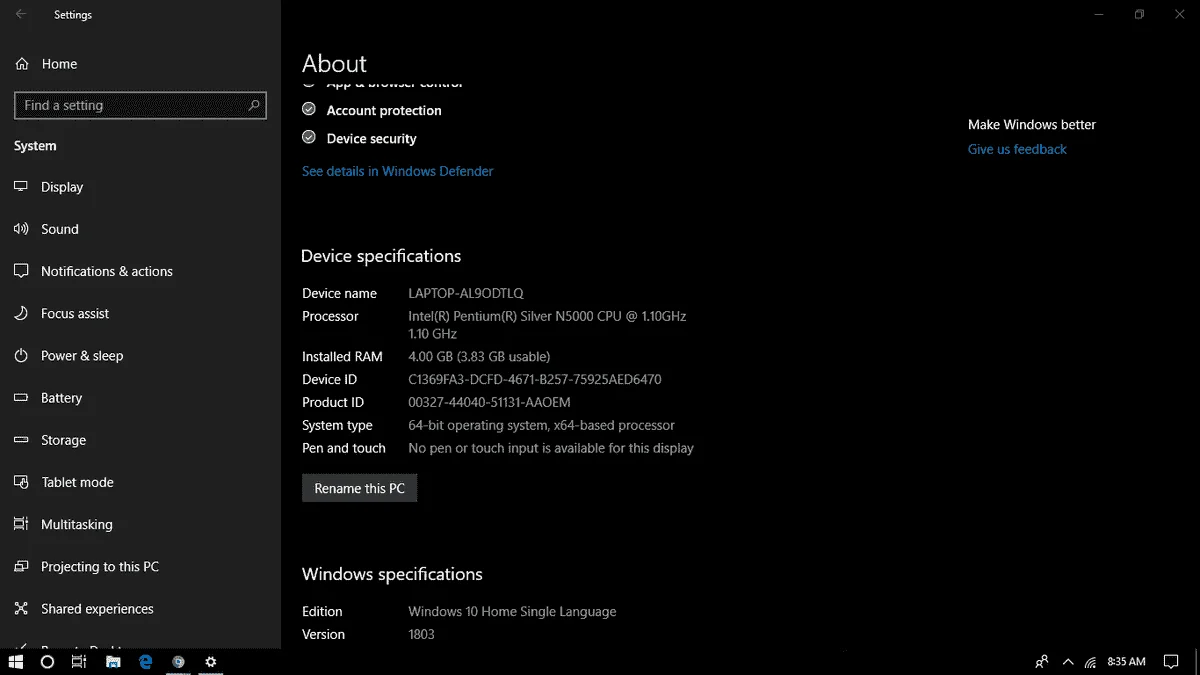Click the Device security label
The height and width of the screenshot is (675, 1200).
[x=371, y=138]
